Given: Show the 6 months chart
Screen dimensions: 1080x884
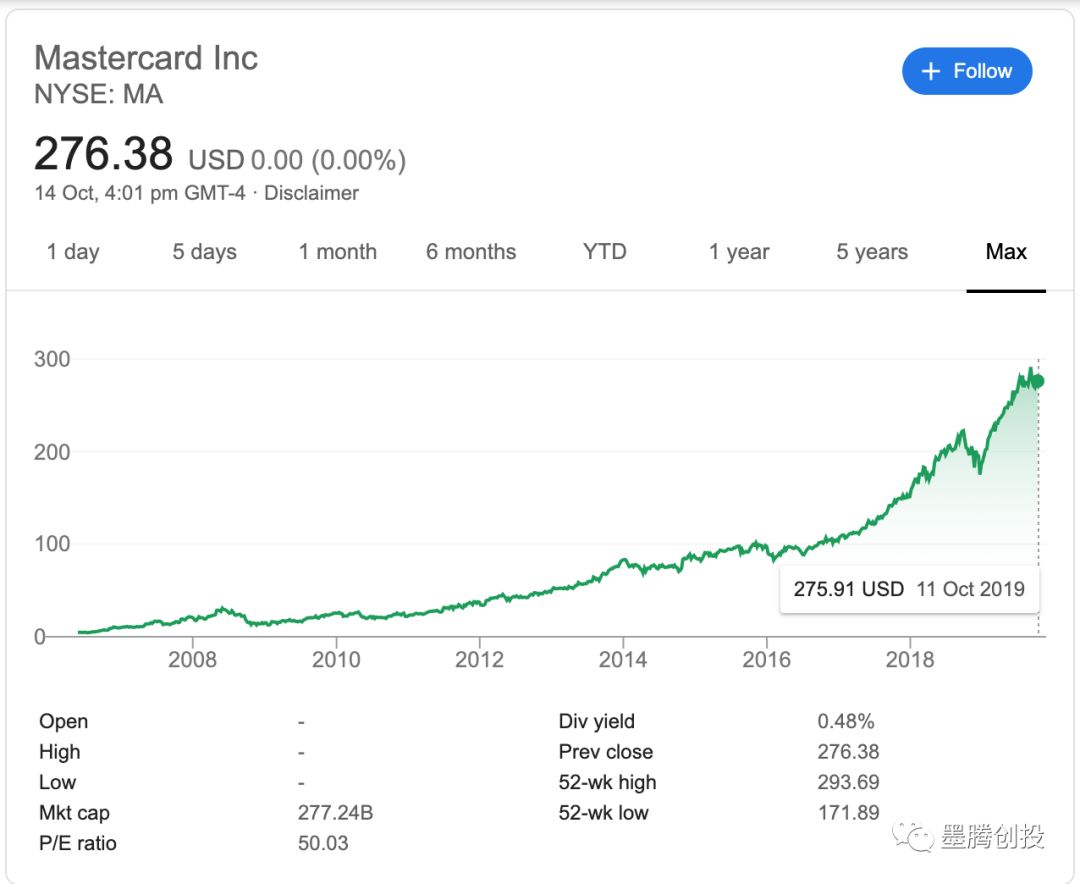Looking at the screenshot, I should tap(471, 252).
